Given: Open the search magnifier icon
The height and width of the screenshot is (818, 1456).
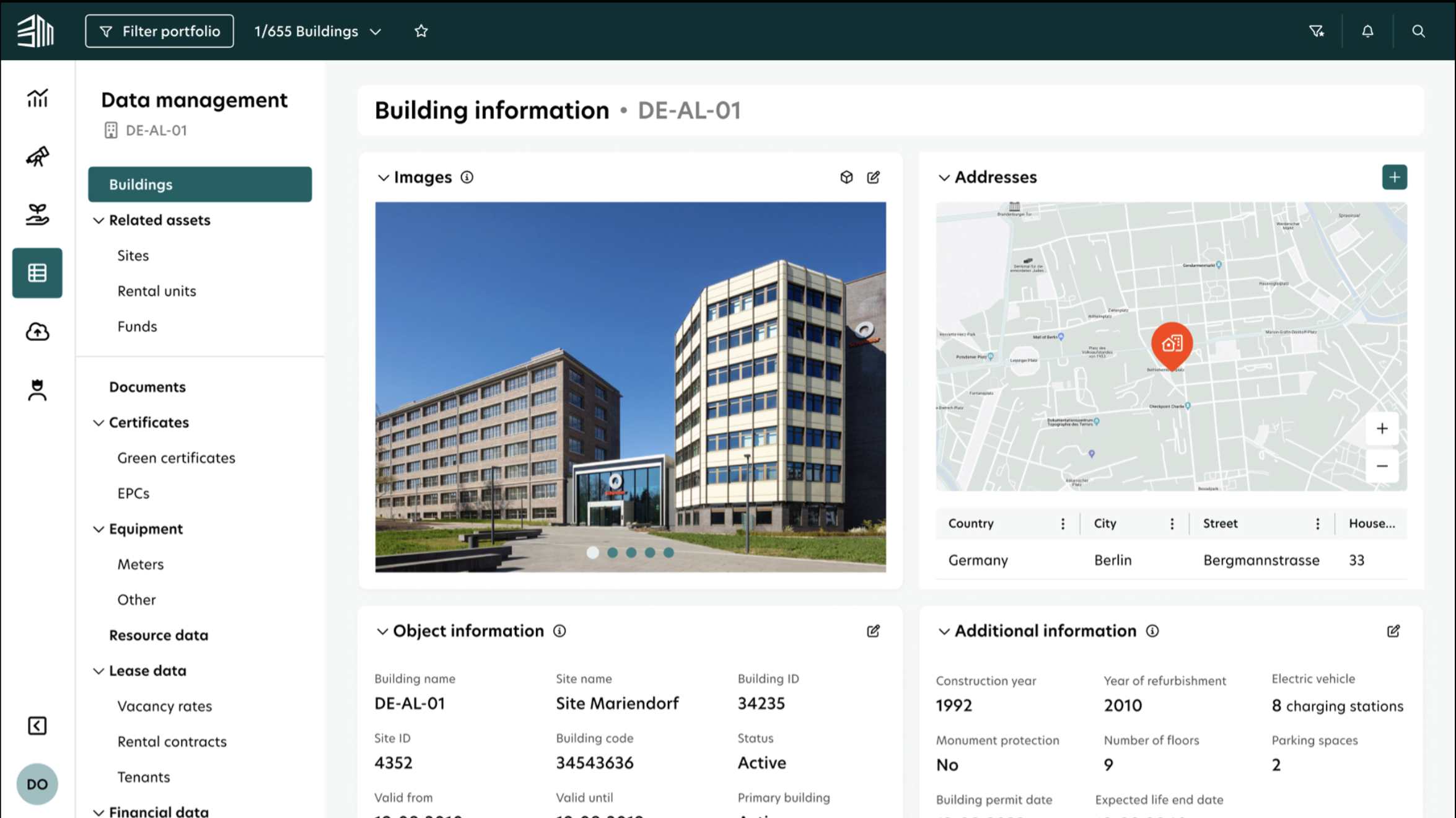Looking at the screenshot, I should tap(1418, 31).
